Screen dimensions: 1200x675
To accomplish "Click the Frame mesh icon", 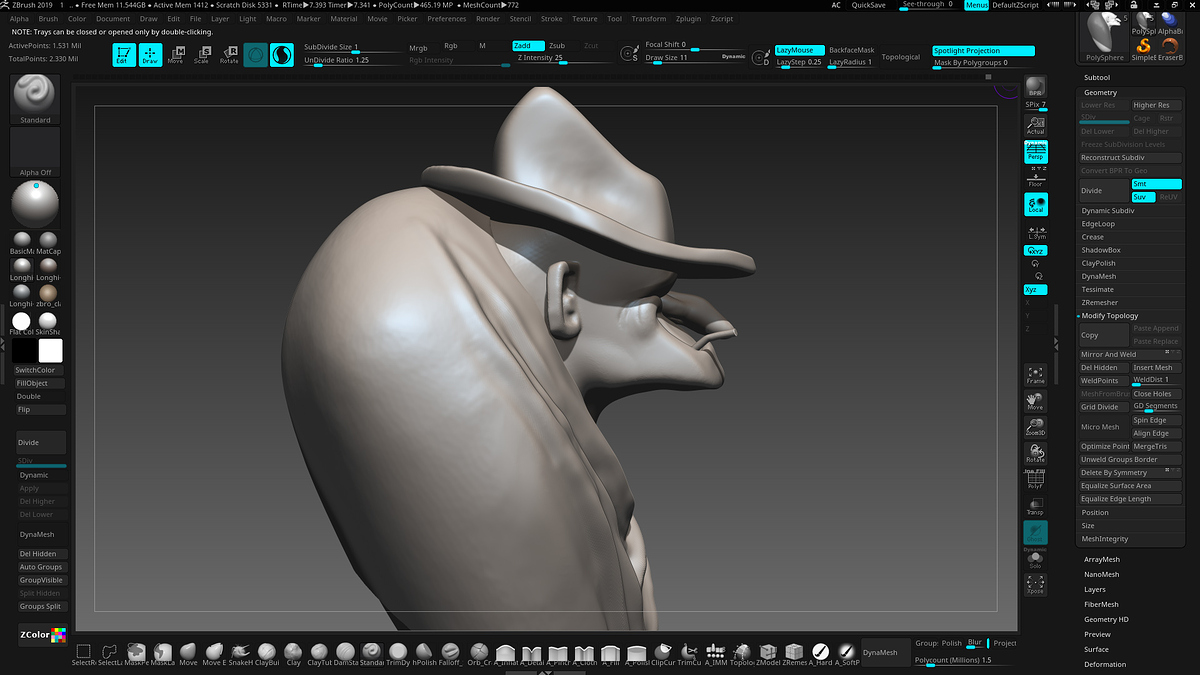I will (x=1035, y=374).
